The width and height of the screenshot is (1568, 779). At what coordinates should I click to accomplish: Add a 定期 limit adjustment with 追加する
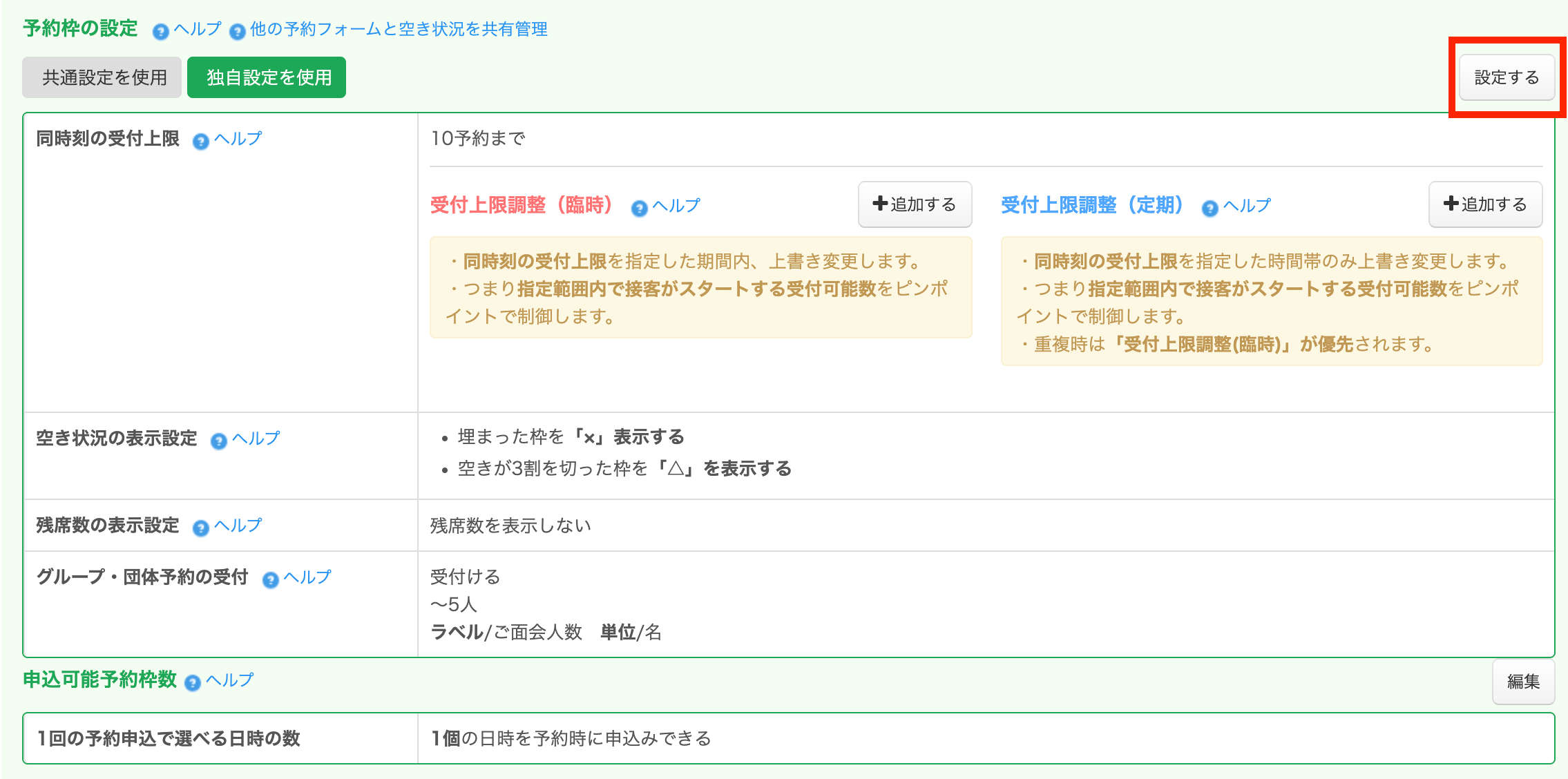click(1485, 204)
